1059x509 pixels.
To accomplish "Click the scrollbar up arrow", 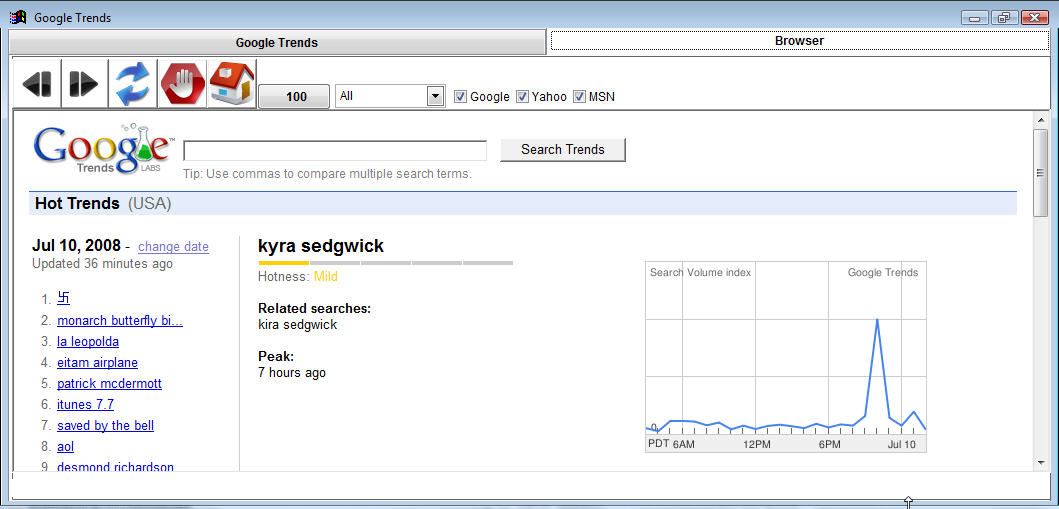I will pyautogui.click(x=1041, y=119).
